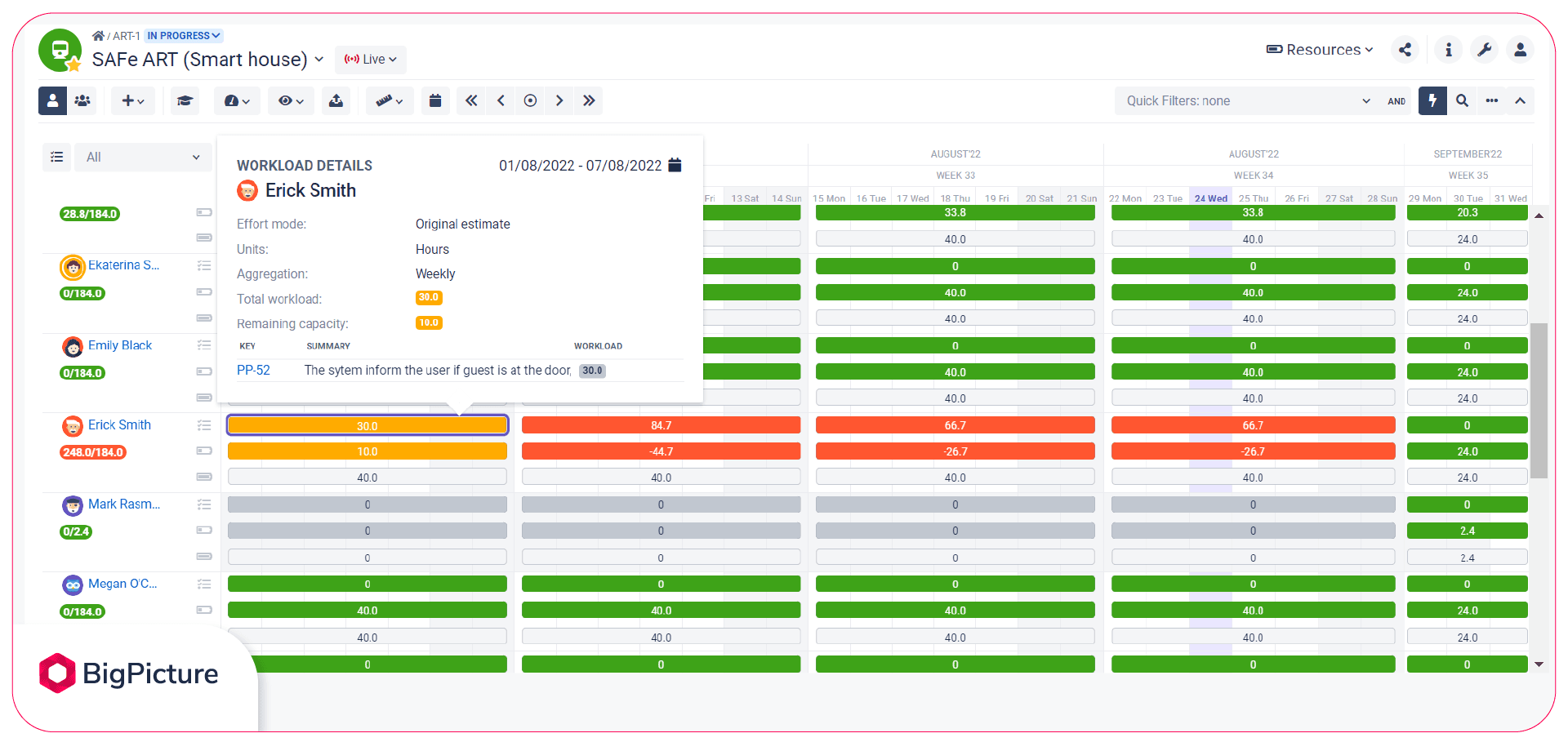This screenshot has height=751, width=1568.
Task: Open the eye view options dropdown
Action: tap(291, 100)
